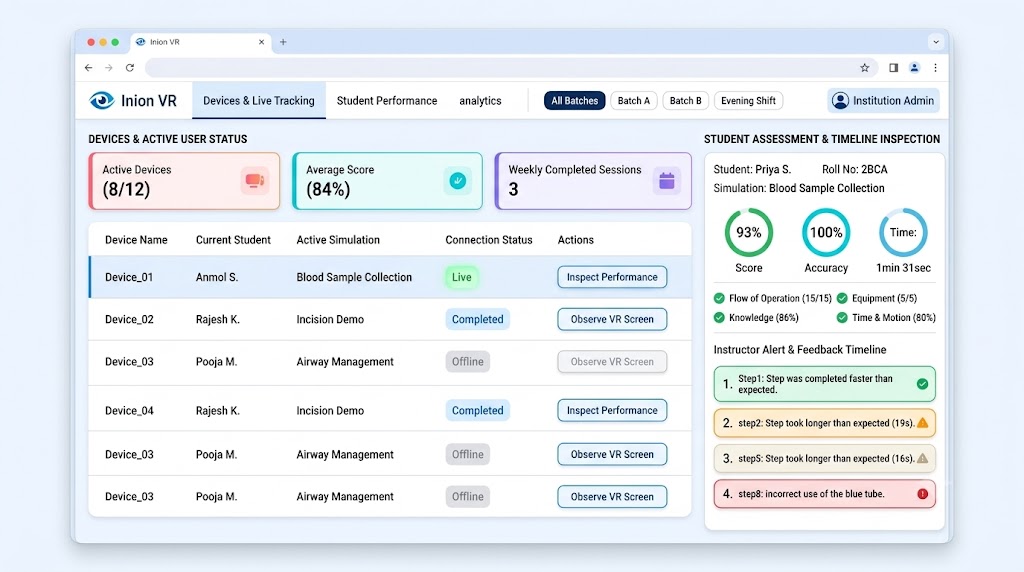
Task: Click the red error icon on step8 alert
Action: pos(922,494)
